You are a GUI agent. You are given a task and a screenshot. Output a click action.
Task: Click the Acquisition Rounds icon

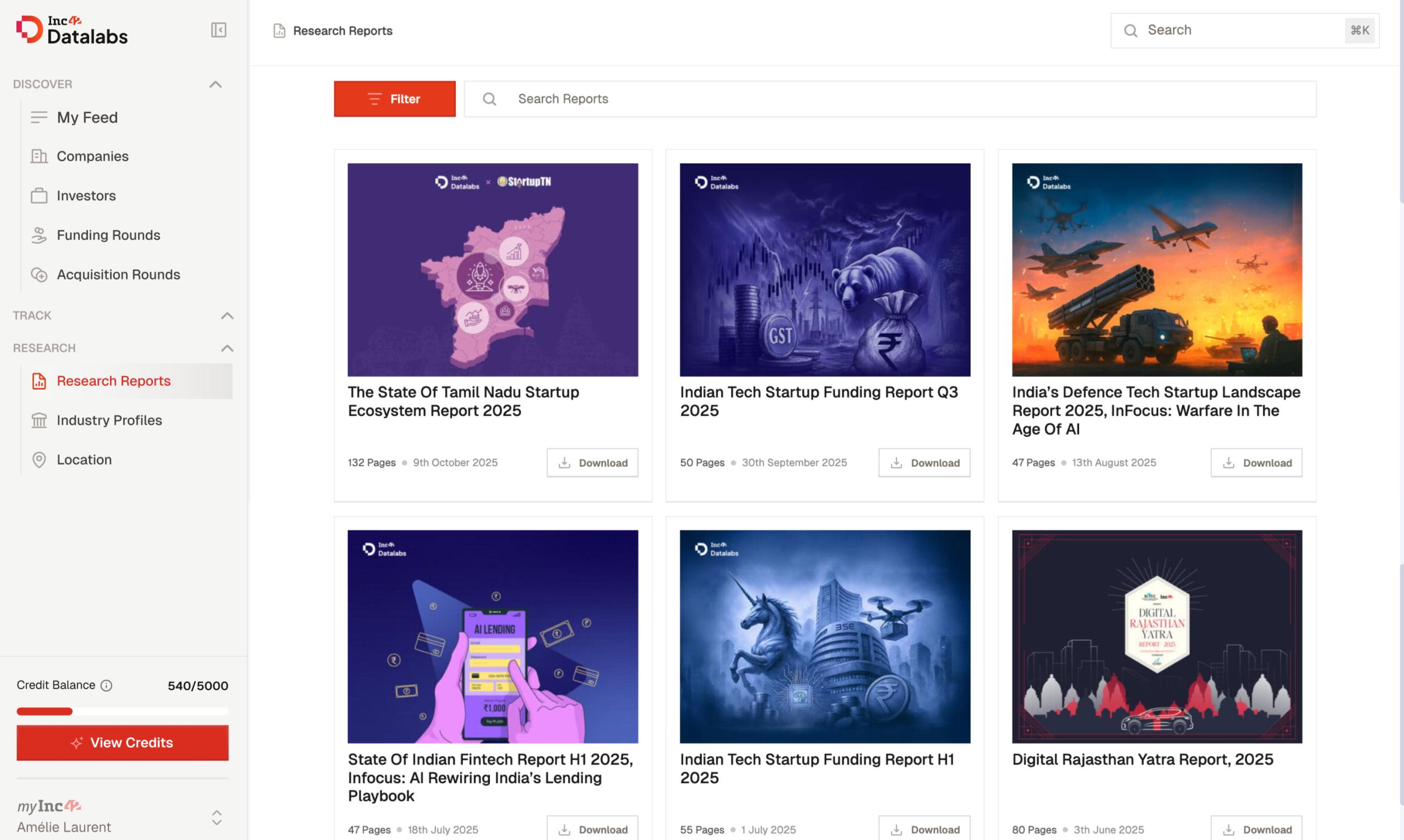pos(39,275)
